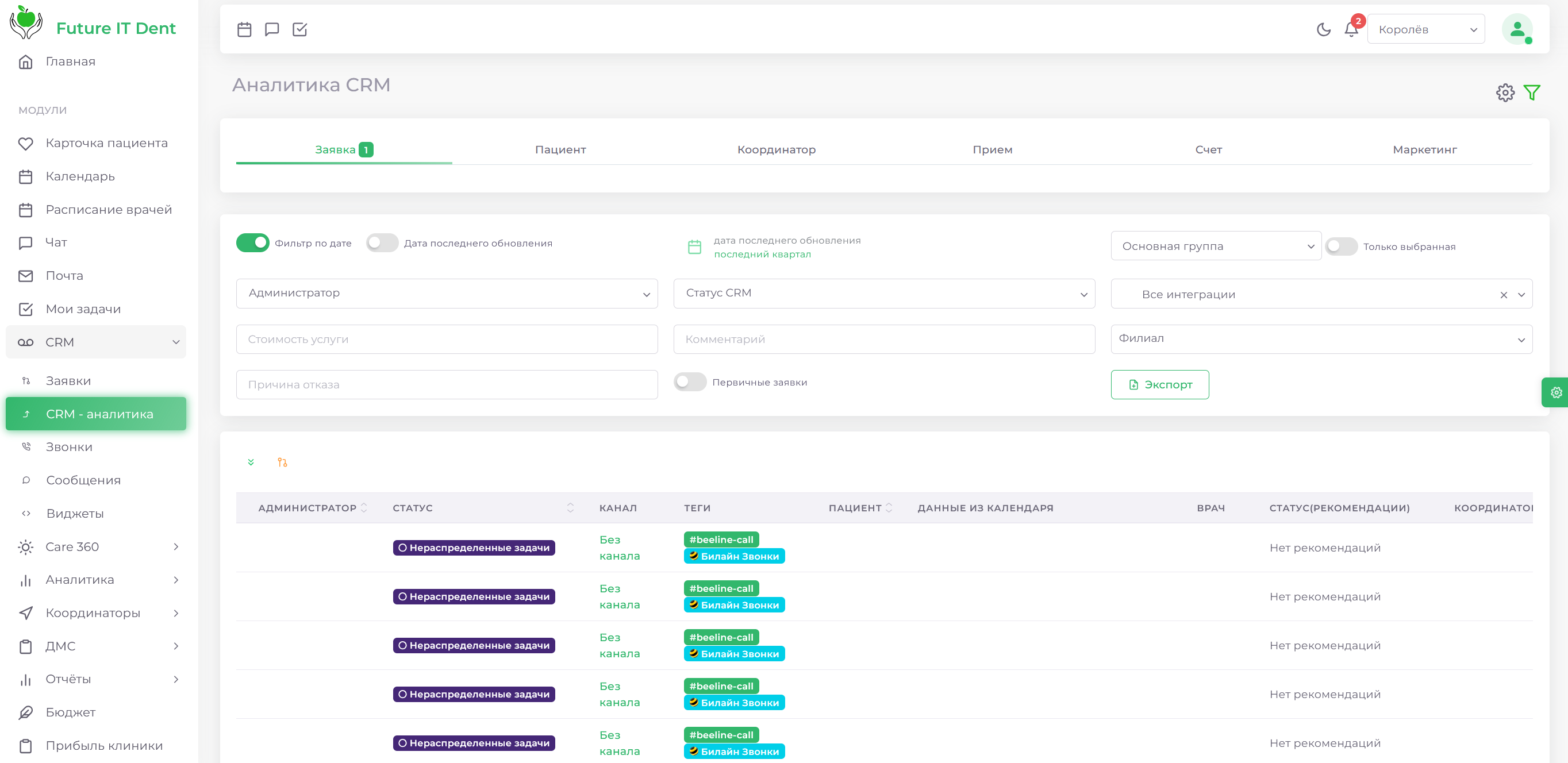Click the sort/reorder icon in table
The width and height of the screenshot is (1568, 763).
[x=282, y=461]
